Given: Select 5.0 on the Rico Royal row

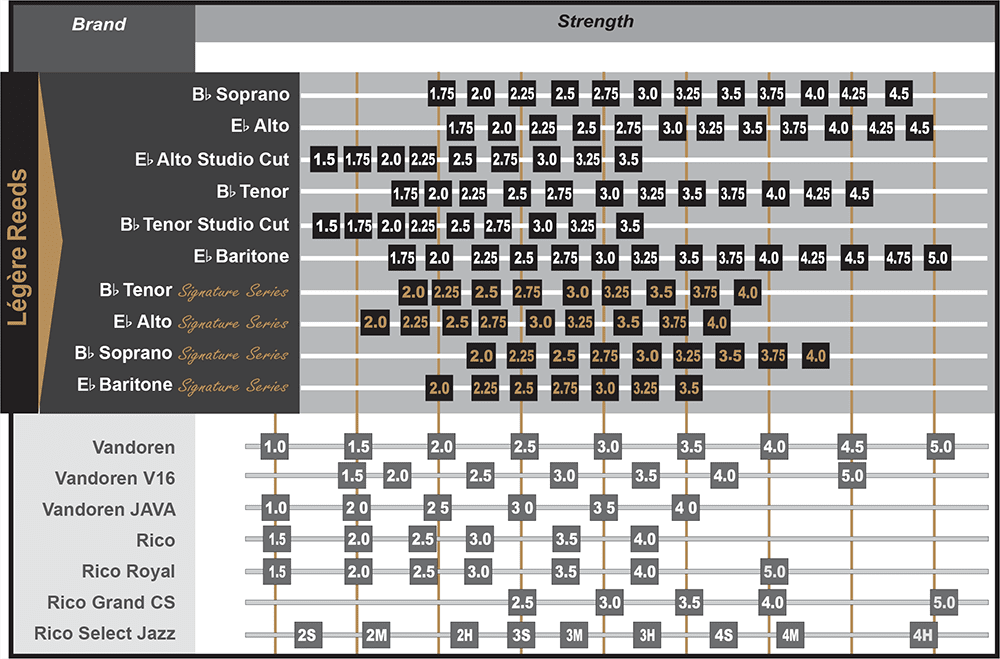Looking at the screenshot, I should point(774,572).
